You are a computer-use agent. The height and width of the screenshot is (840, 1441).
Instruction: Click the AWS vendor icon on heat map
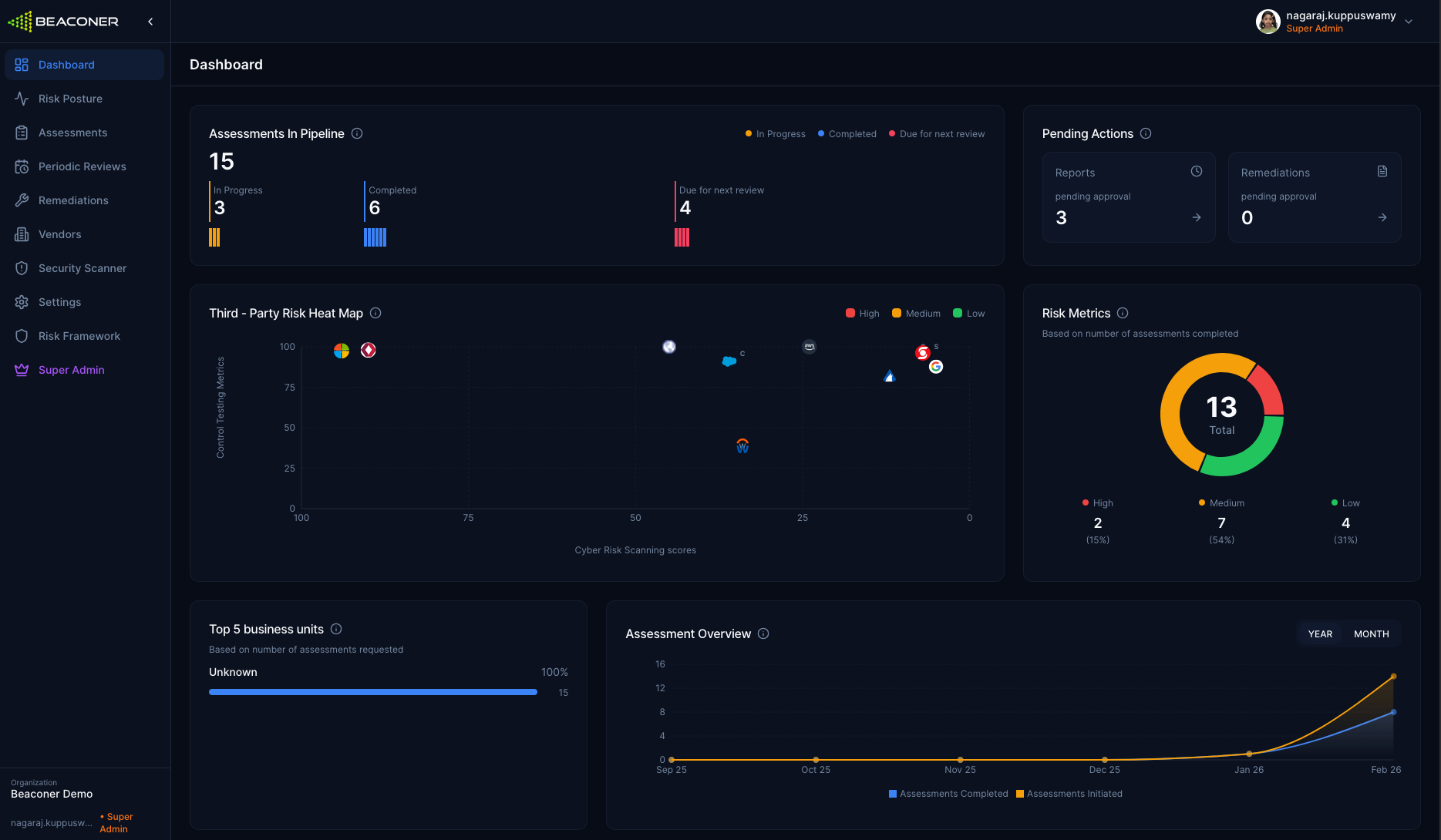coord(809,347)
